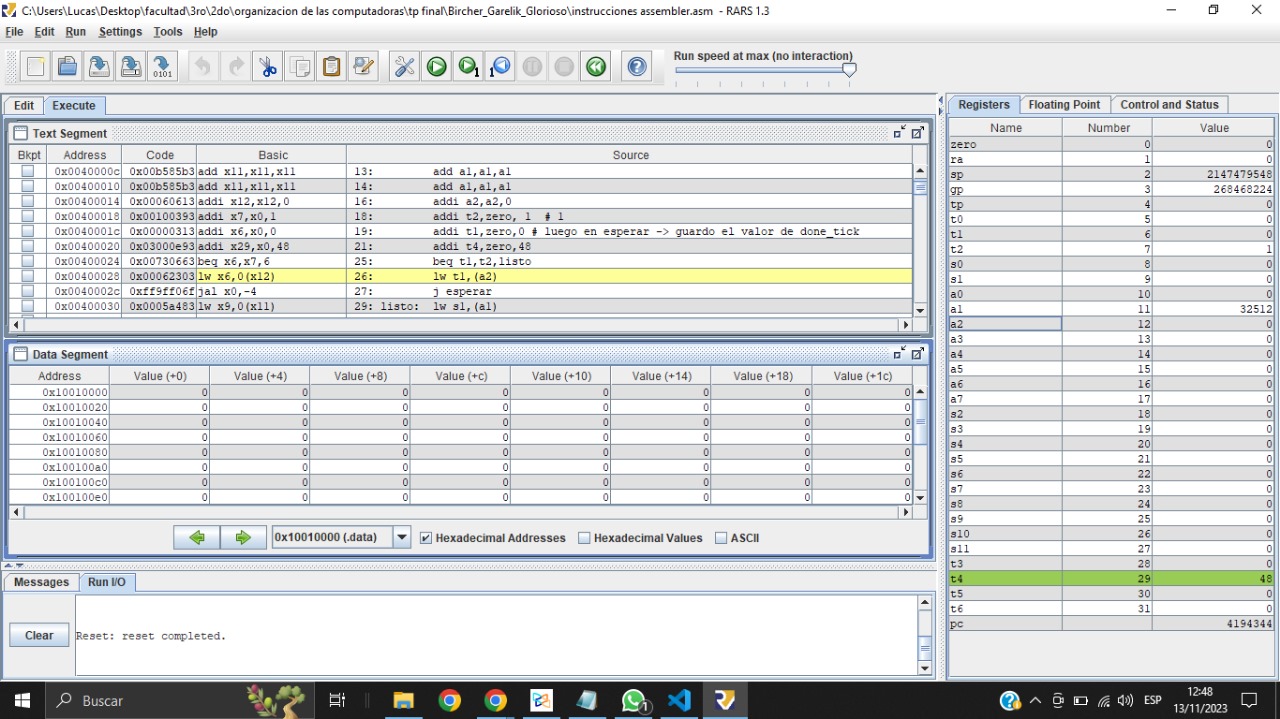
Task: Maximize the Data Segment panel
Action: (917, 353)
